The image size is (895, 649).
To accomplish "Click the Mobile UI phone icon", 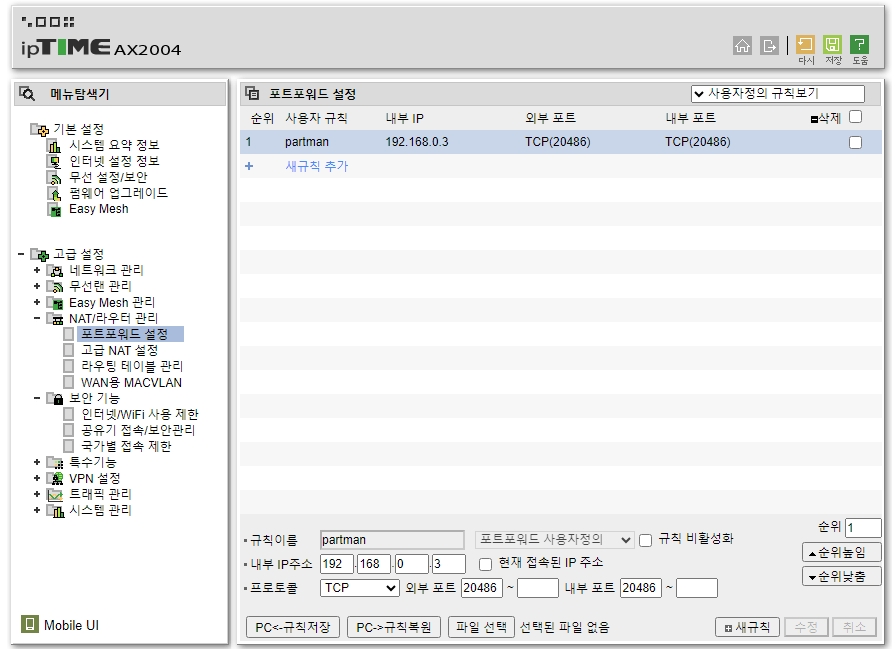I will (x=30, y=624).
